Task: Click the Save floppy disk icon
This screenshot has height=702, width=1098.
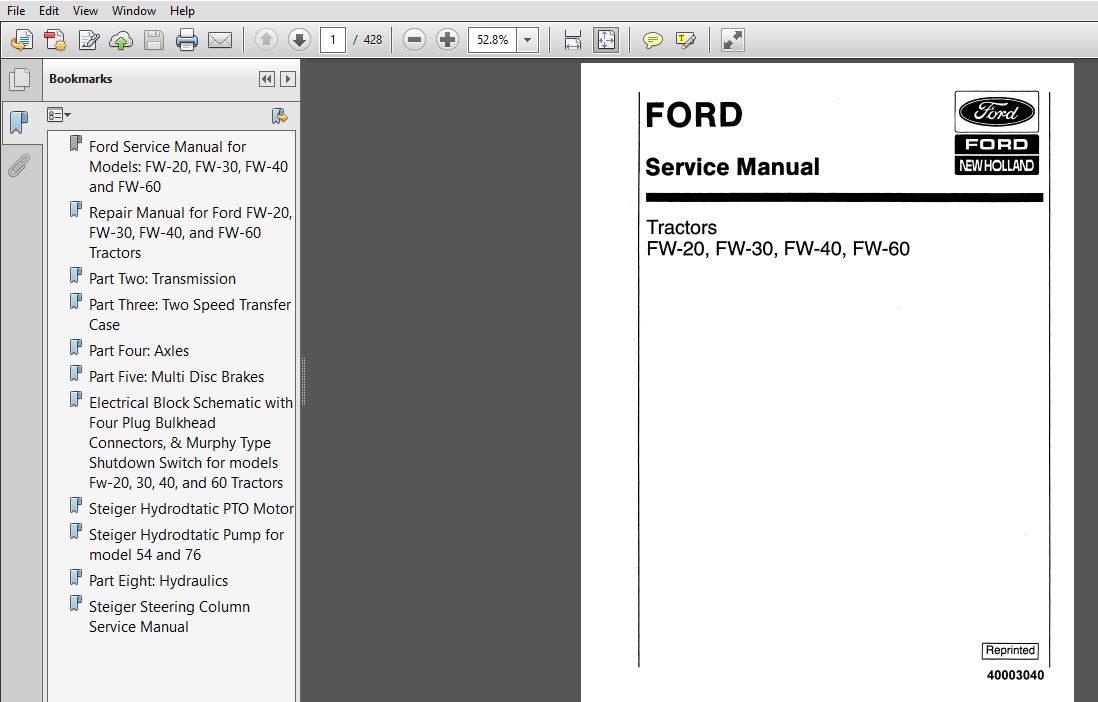Action: pyautogui.click(x=153, y=40)
